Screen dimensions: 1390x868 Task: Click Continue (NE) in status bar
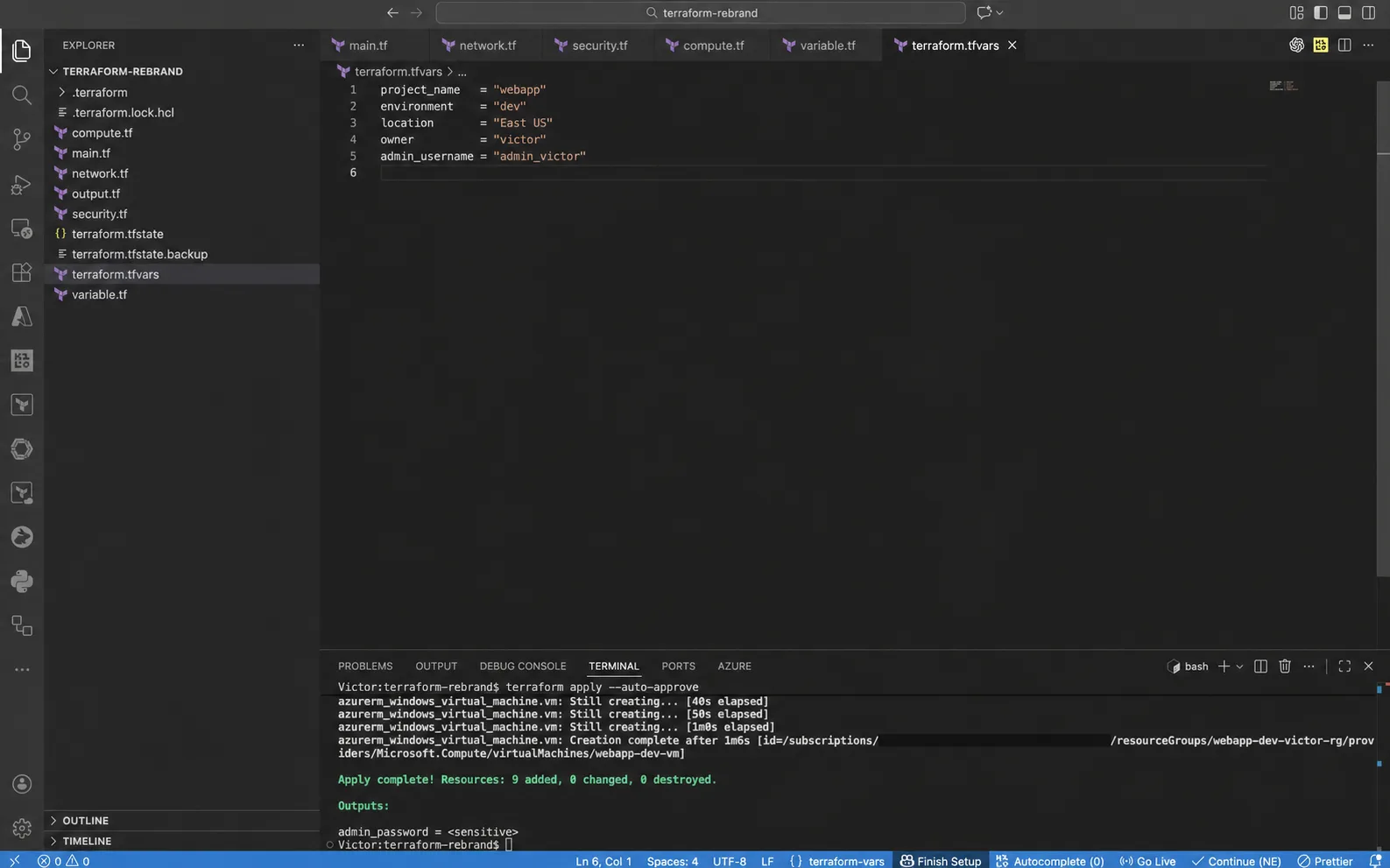coord(1236,861)
